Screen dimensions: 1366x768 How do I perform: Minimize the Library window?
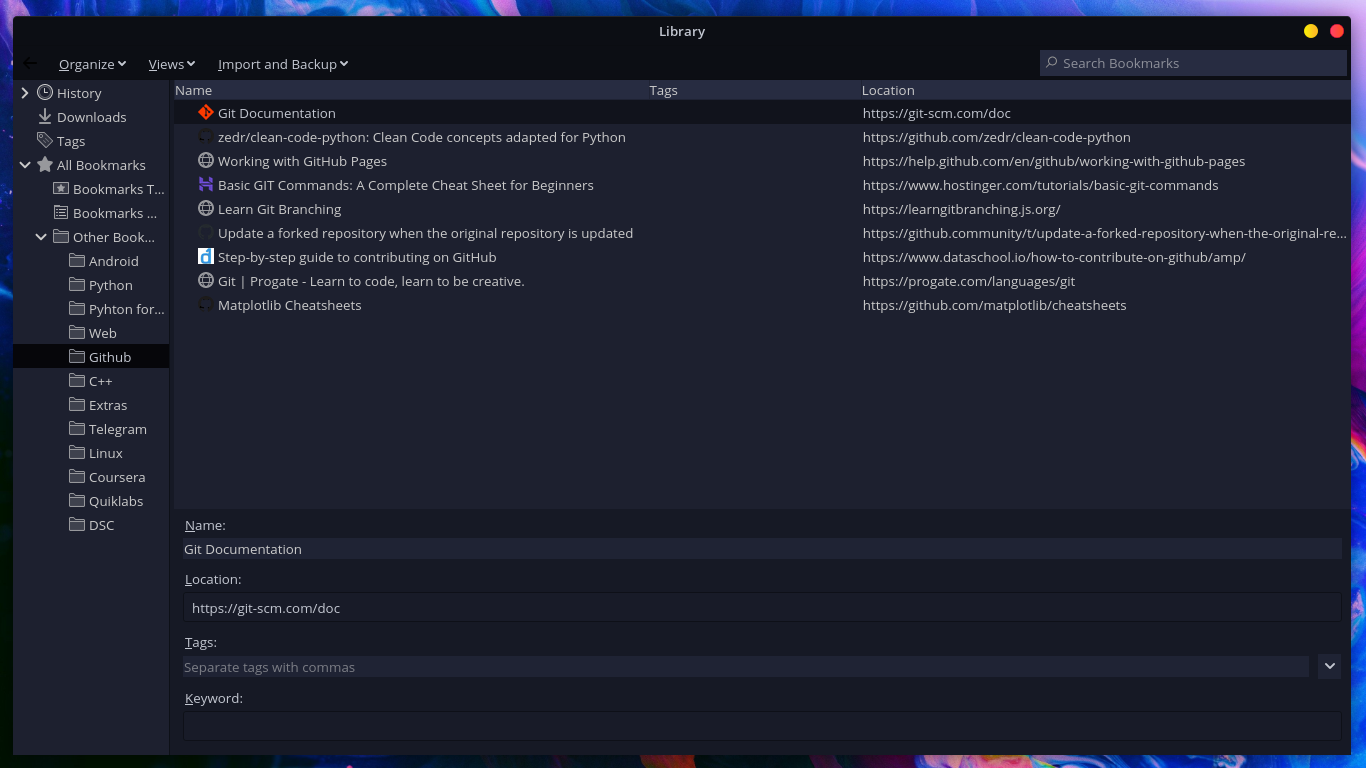click(x=1311, y=31)
